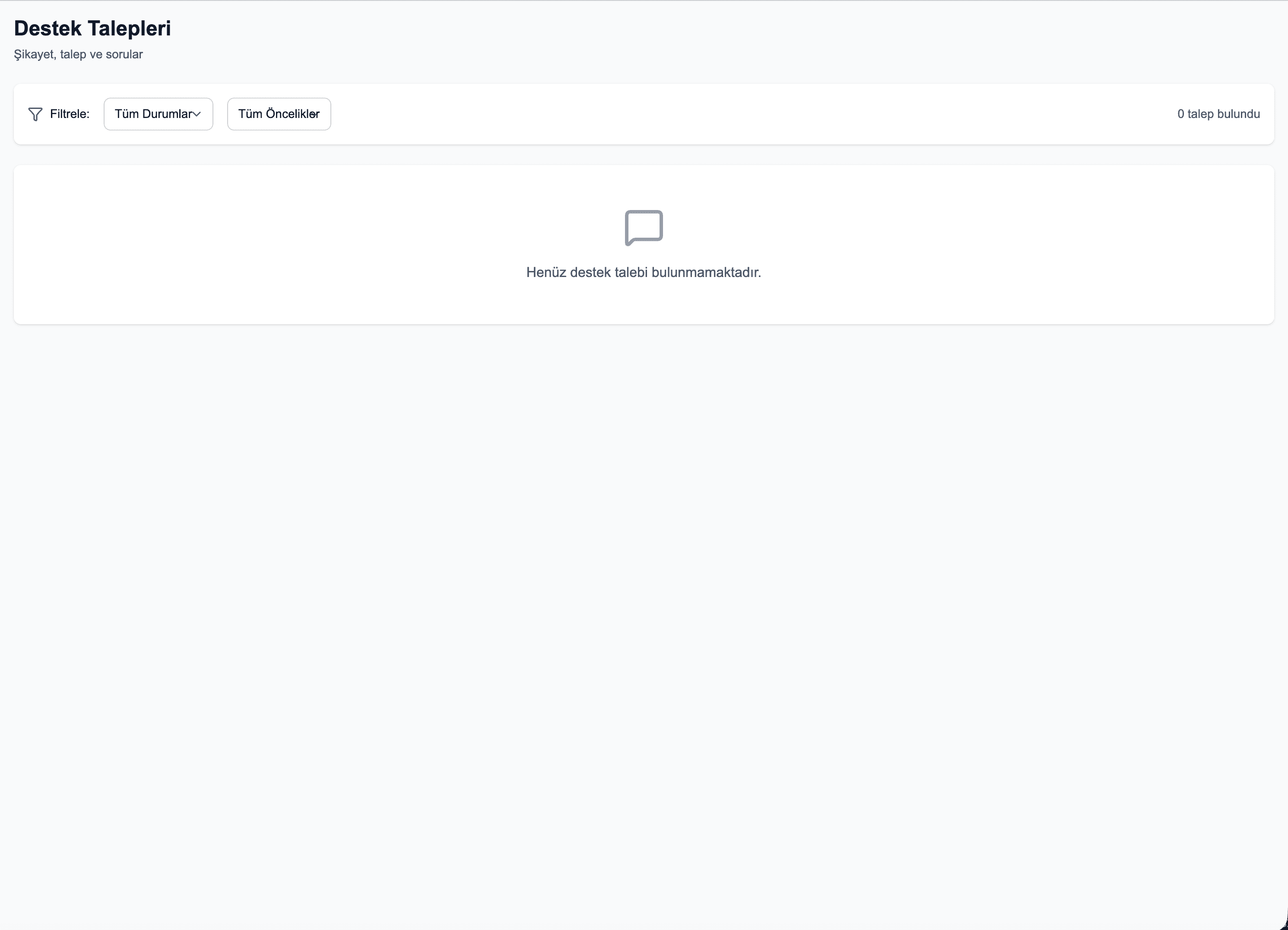This screenshot has width=1288, height=930.
Task: Click the Henüz destek talebi bulunmamaktadır message
Action: (644, 273)
